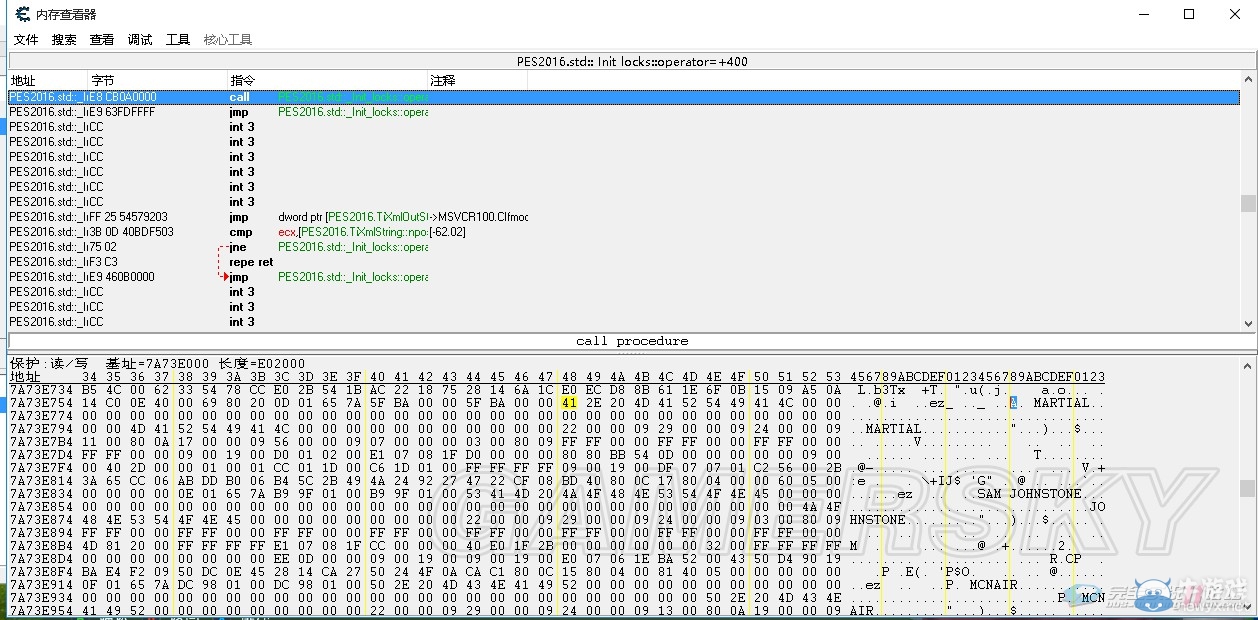Click the 字节 column header

pyautogui.click(x=158, y=80)
